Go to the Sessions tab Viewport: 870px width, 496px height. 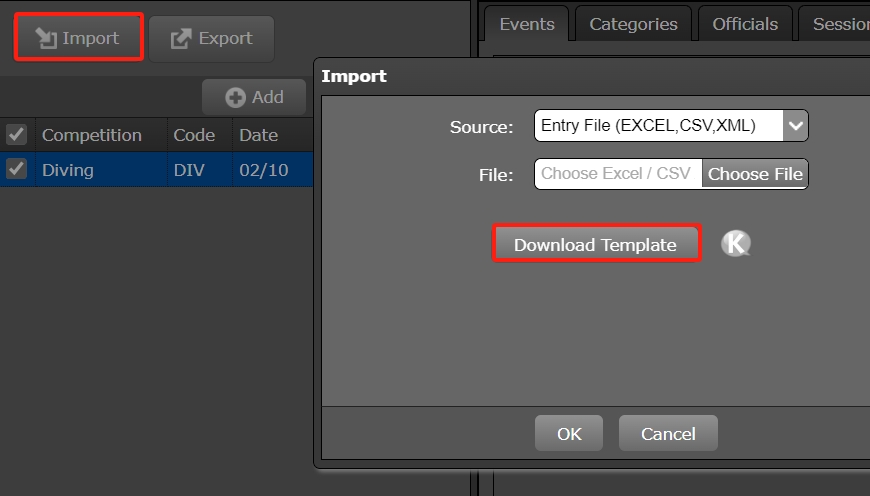838,24
